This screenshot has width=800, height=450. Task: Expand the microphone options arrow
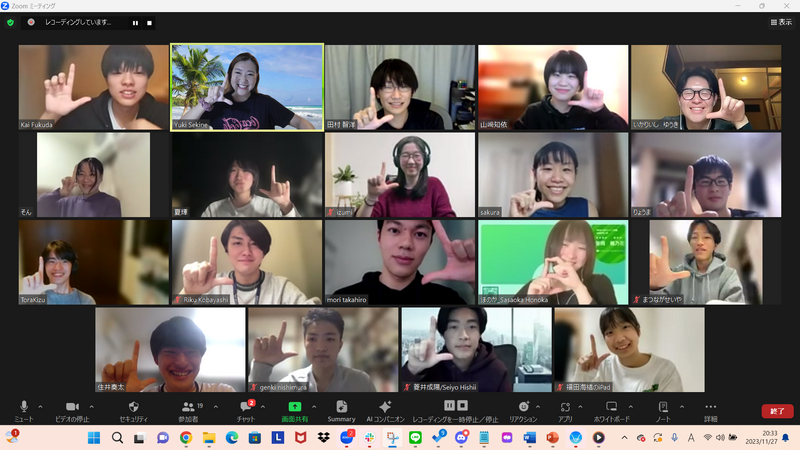40,406
